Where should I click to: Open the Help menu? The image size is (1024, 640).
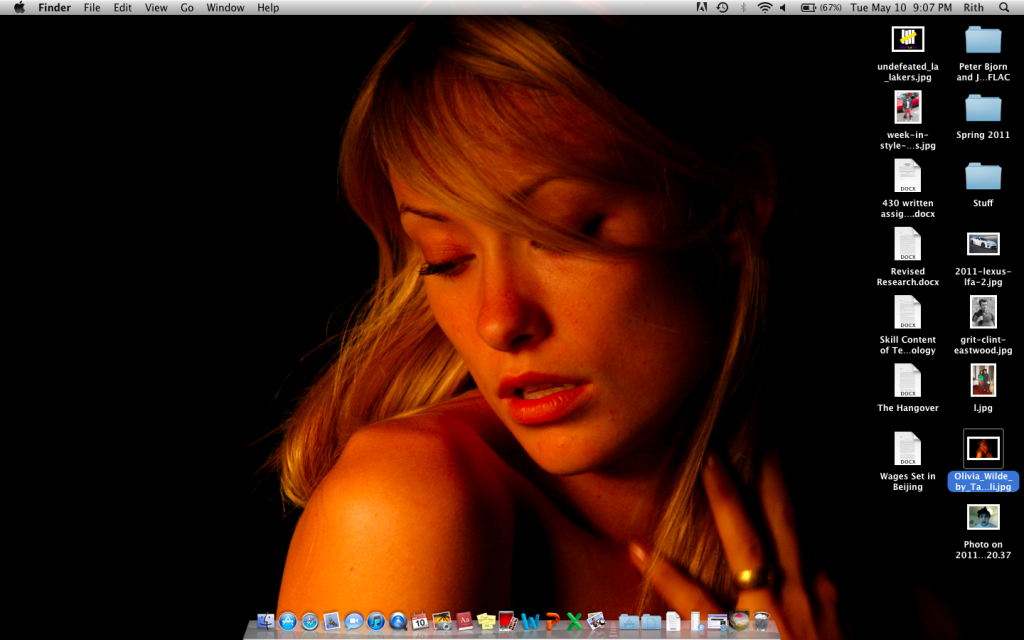coord(268,8)
